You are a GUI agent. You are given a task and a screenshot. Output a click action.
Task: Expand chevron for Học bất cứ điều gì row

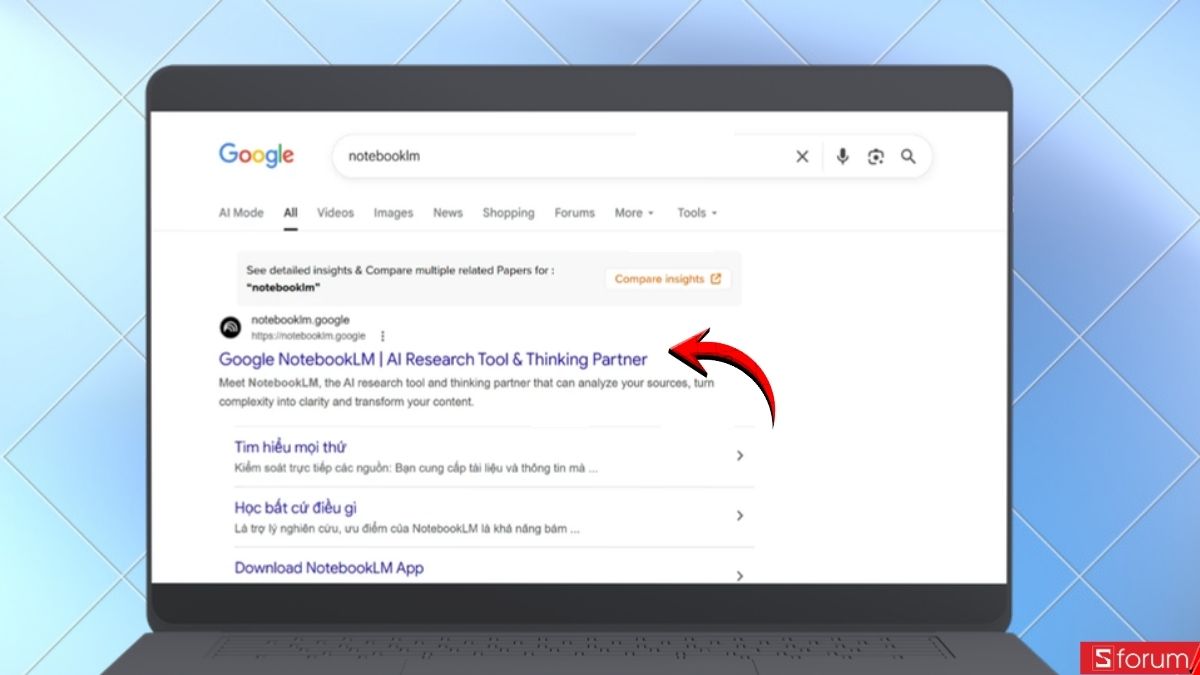click(740, 516)
